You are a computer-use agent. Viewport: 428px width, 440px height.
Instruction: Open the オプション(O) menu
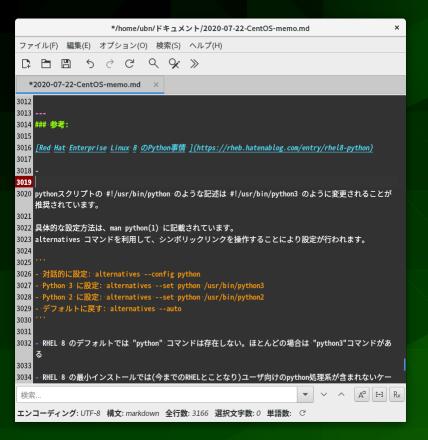click(123, 45)
